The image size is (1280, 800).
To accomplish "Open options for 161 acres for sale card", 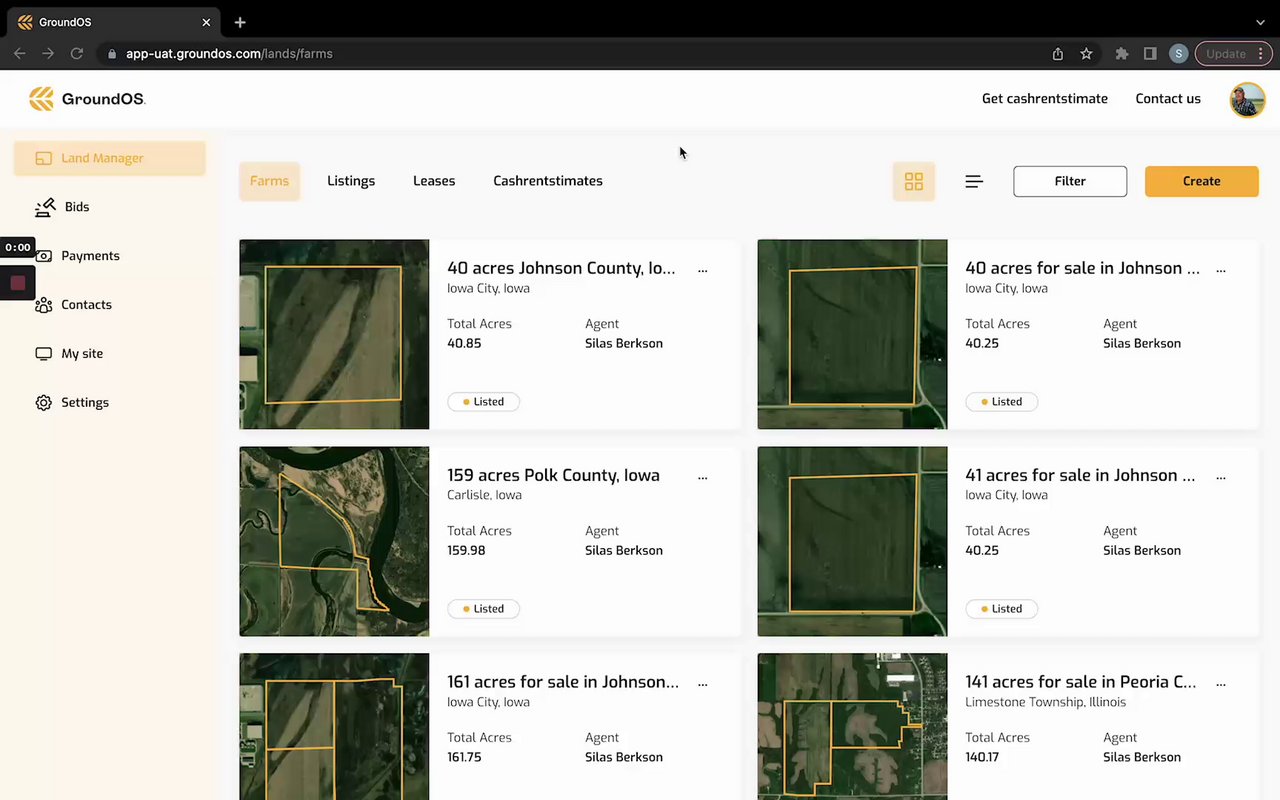I will point(703,684).
